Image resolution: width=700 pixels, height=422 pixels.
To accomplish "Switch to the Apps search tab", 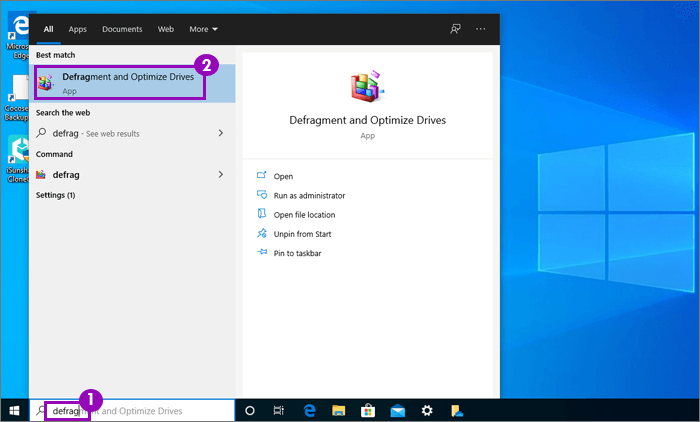I will [78, 29].
